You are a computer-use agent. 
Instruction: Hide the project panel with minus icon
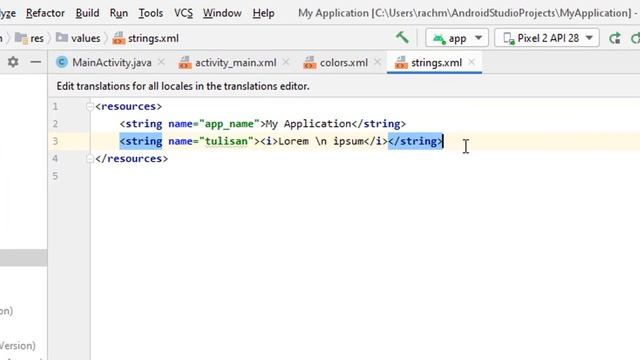coord(36,62)
